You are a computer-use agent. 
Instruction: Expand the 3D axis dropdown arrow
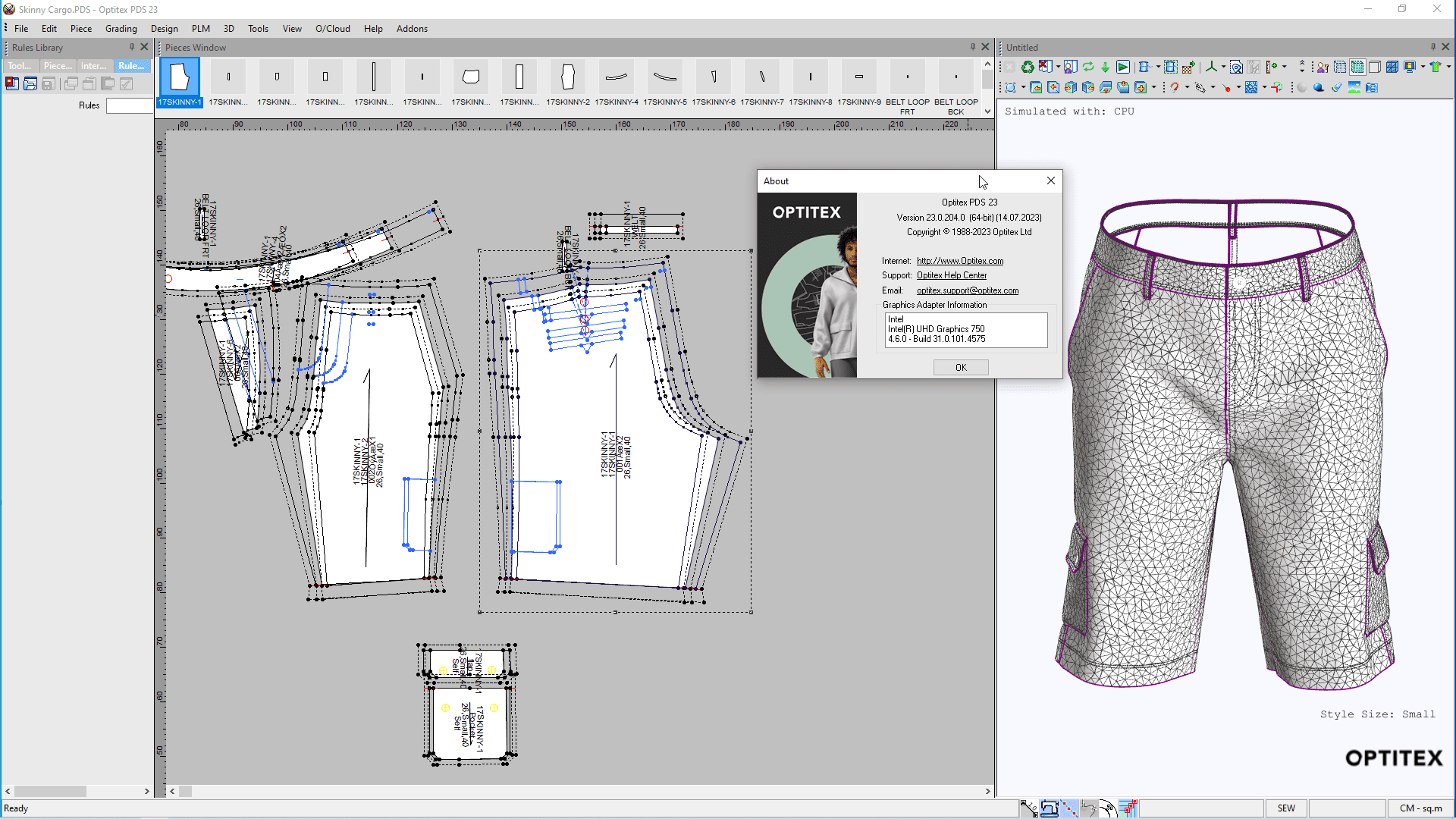tap(1223, 67)
